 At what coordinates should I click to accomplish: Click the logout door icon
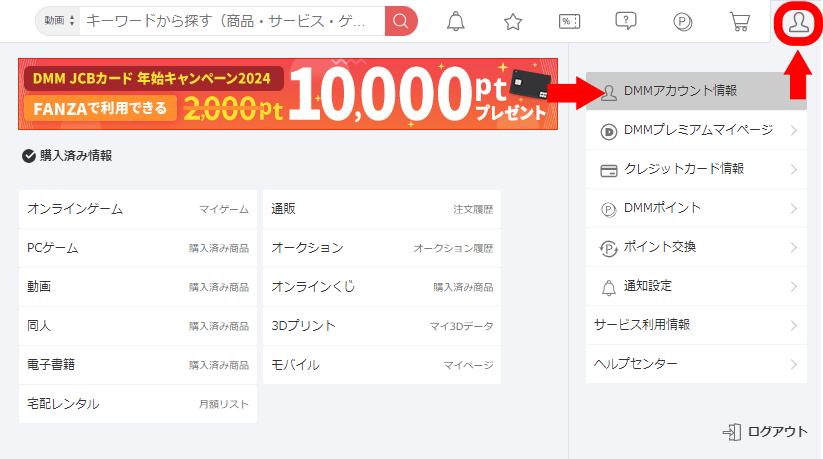(x=732, y=432)
